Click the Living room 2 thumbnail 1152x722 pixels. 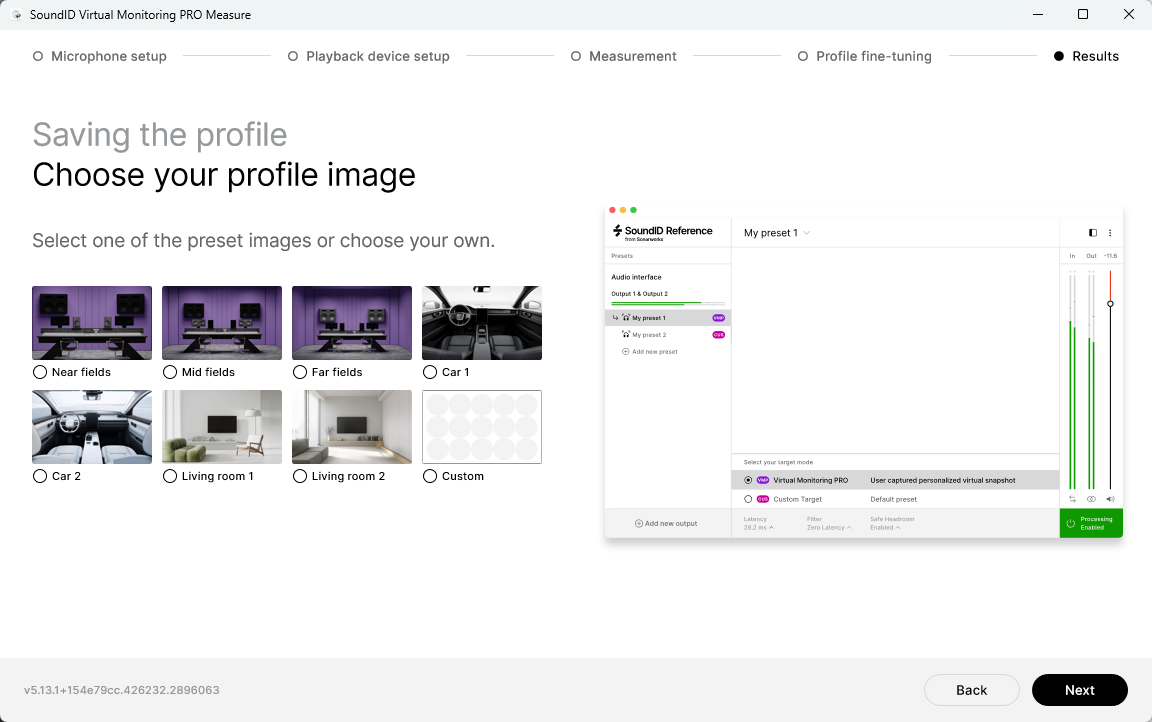click(352, 427)
